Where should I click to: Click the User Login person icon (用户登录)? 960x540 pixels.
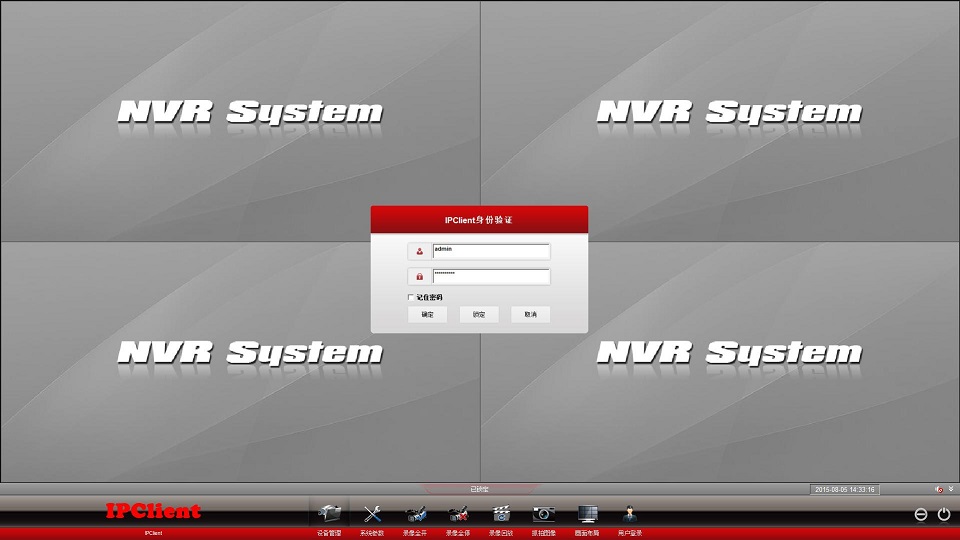(629, 513)
